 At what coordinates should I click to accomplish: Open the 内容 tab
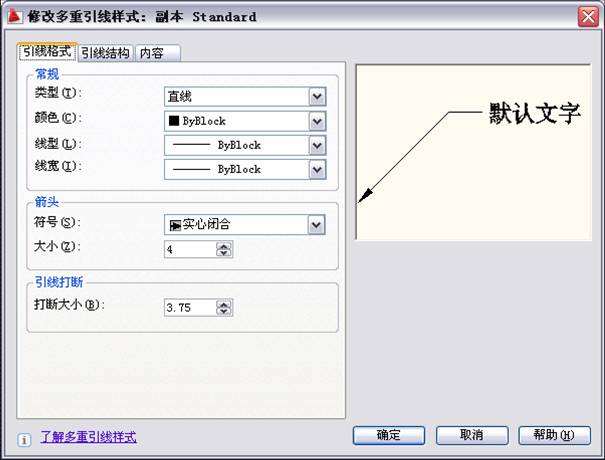click(x=158, y=53)
